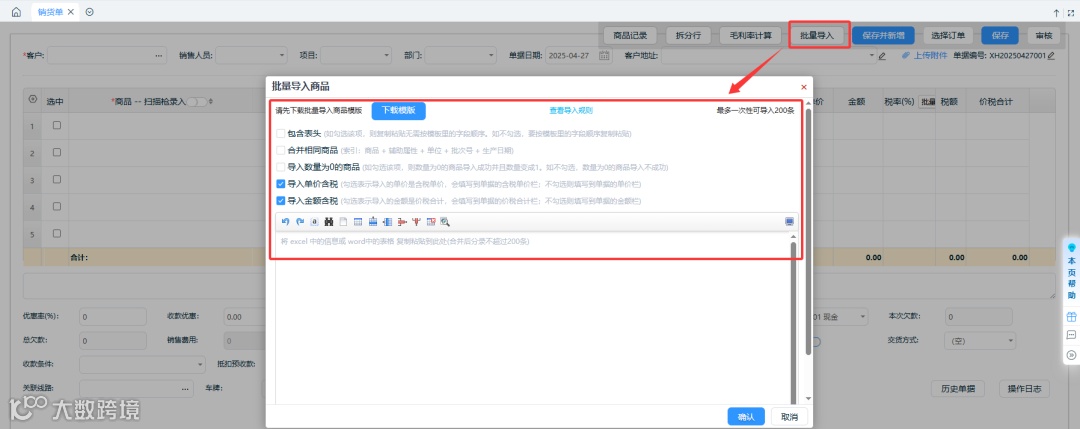Screen dimensions: 1080x429
Task: Check 导入数量为0的商品 option
Action: point(280,167)
